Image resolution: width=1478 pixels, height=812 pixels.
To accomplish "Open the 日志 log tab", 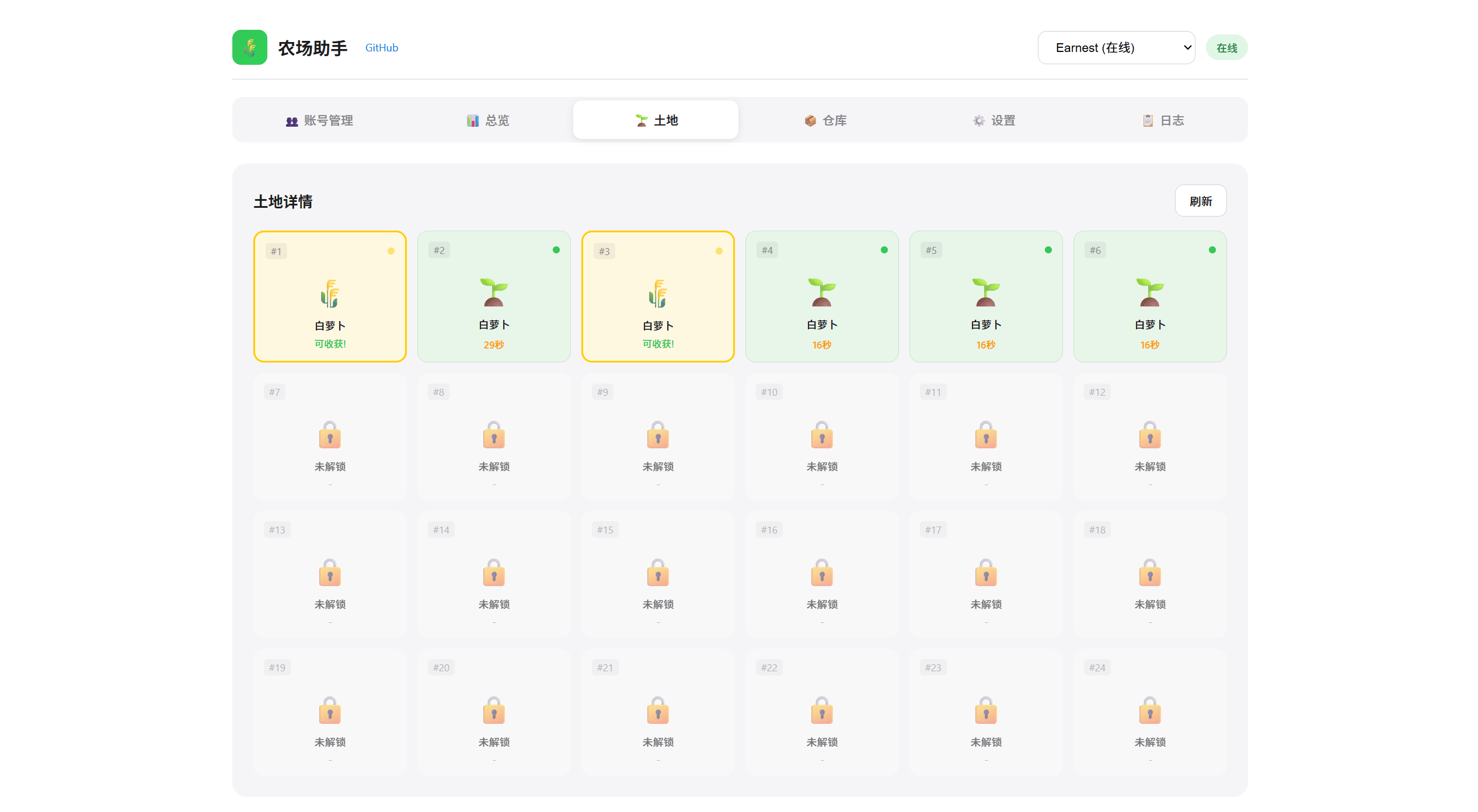I will [1163, 120].
